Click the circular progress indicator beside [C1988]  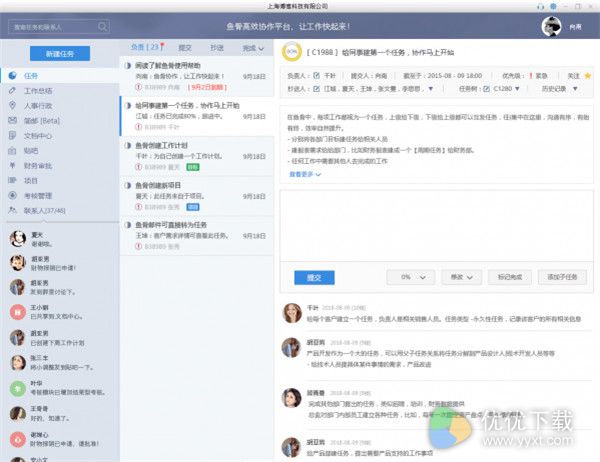point(292,52)
